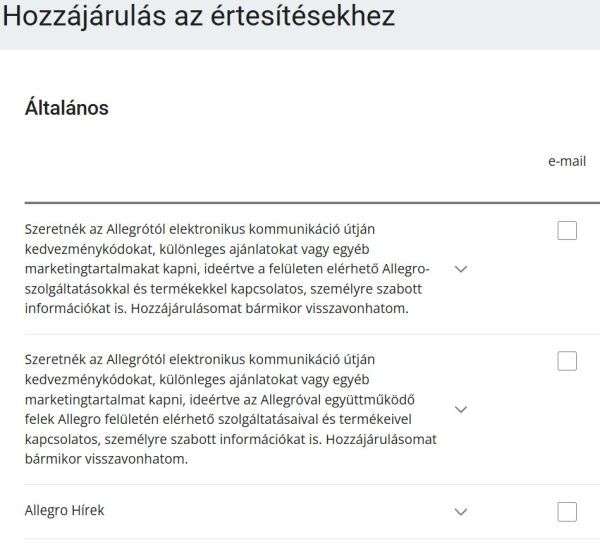Click the Általános section heading

(66, 108)
